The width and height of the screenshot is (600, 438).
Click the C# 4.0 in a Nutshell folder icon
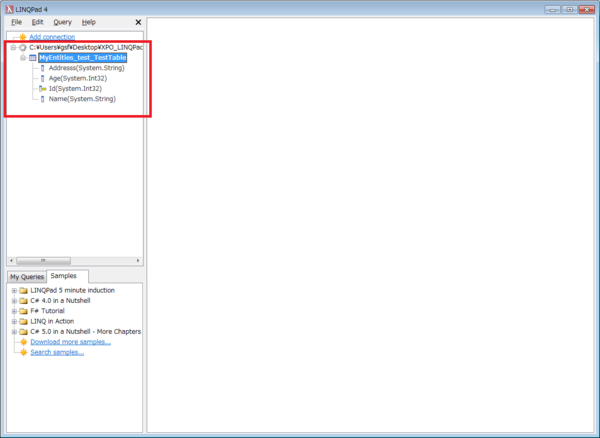coord(23,301)
